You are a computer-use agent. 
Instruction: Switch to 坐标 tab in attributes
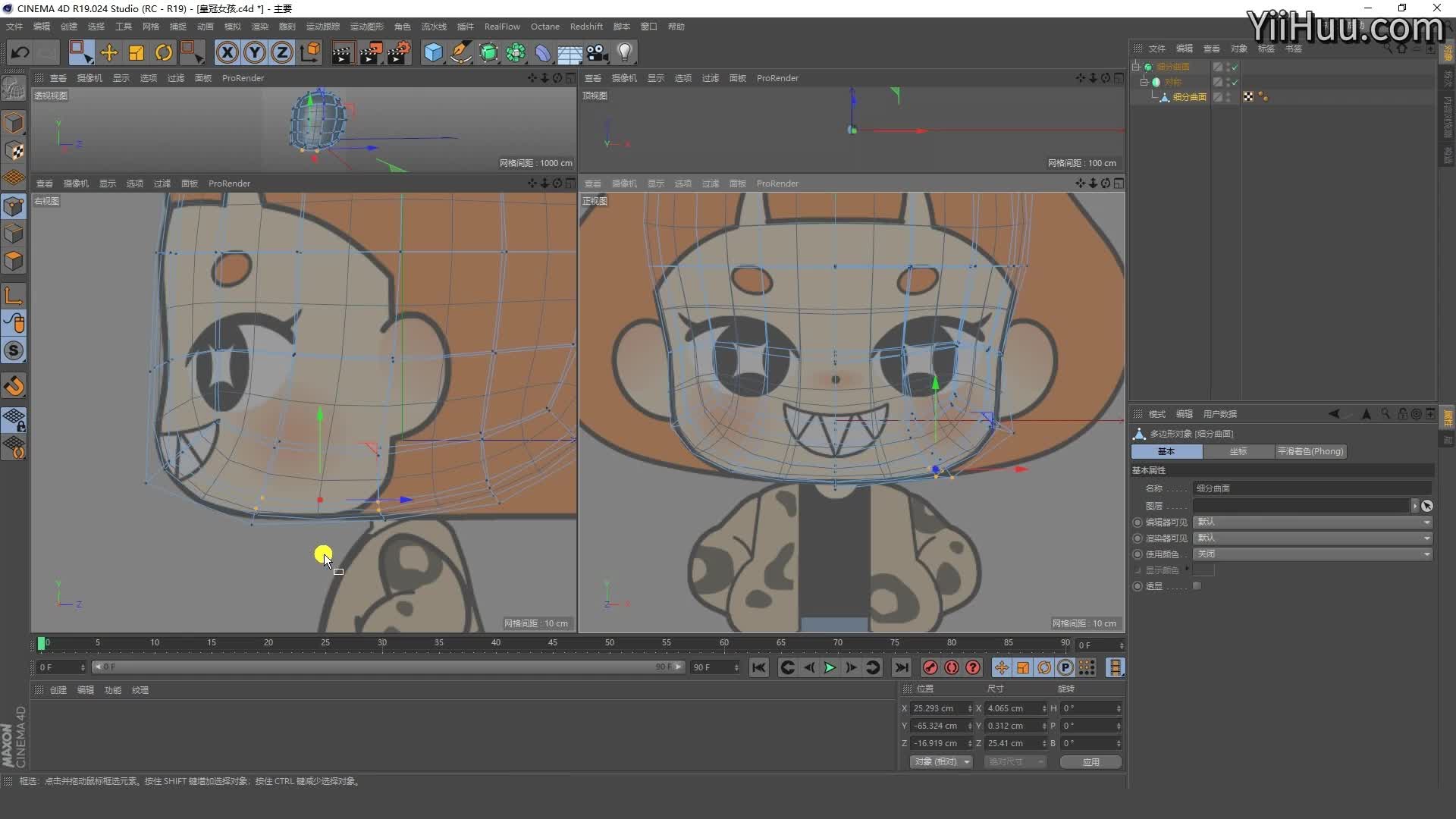pyautogui.click(x=1238, y=451)
